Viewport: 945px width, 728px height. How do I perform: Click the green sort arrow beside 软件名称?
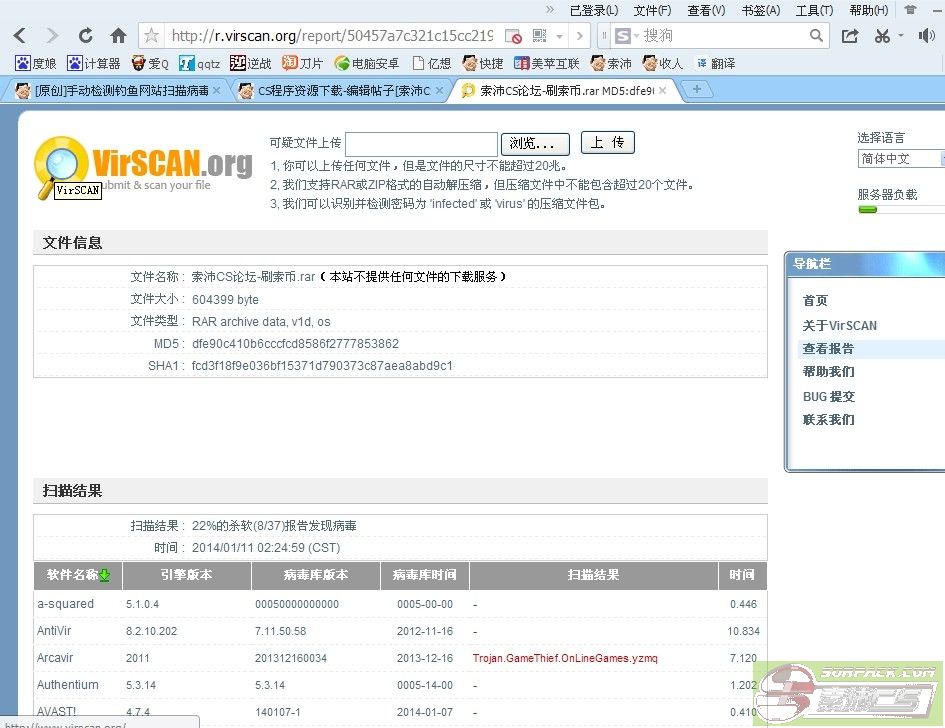[104, 575]
